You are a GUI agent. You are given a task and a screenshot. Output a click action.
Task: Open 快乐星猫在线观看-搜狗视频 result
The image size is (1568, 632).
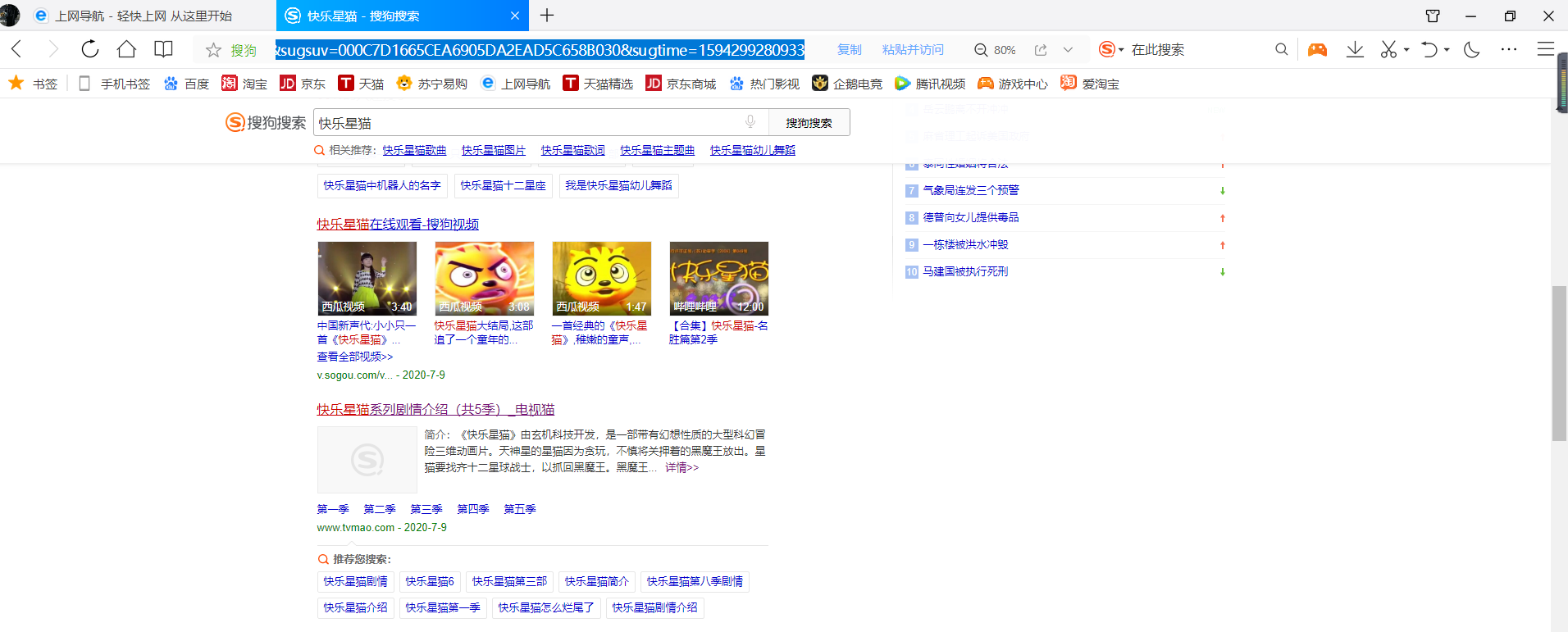[398, 224]
